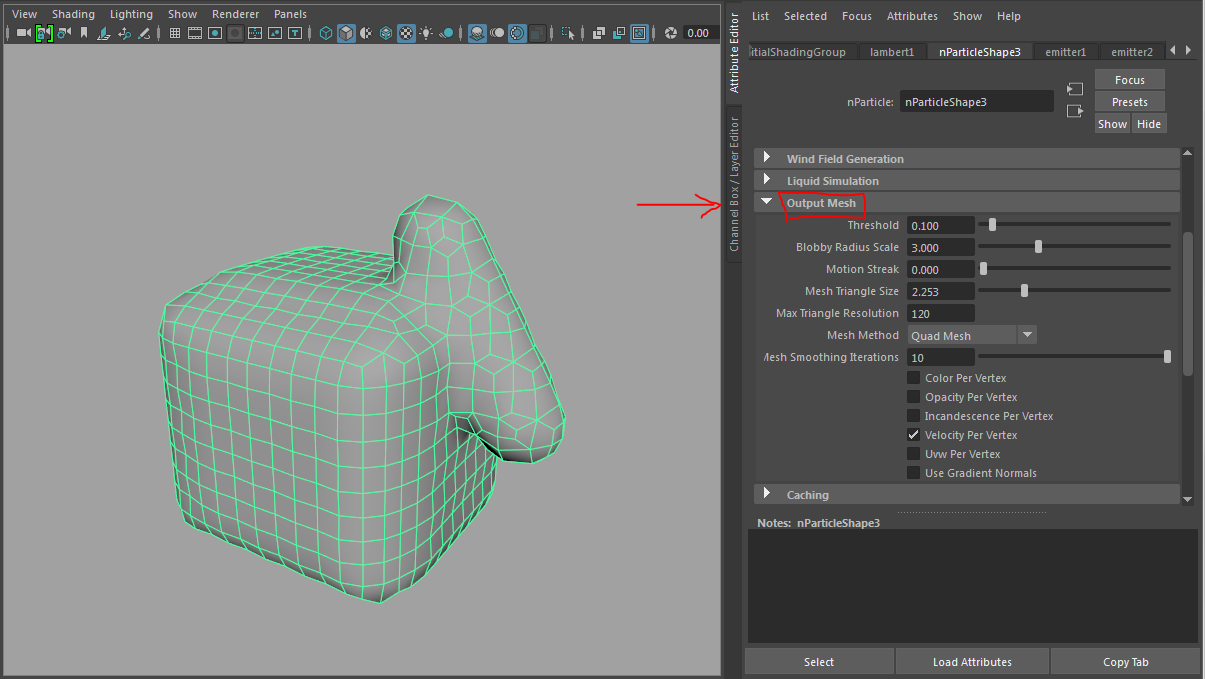Open Presets for nParticleShape3

[x=1129, y=101]
